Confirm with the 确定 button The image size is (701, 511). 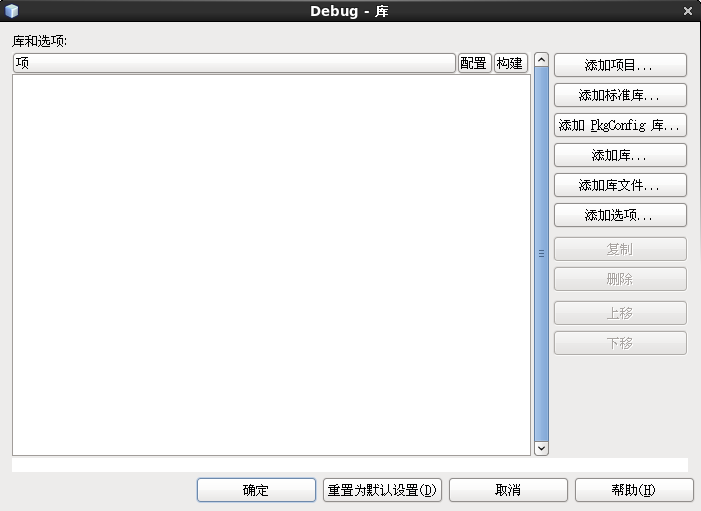pos(256,490)
